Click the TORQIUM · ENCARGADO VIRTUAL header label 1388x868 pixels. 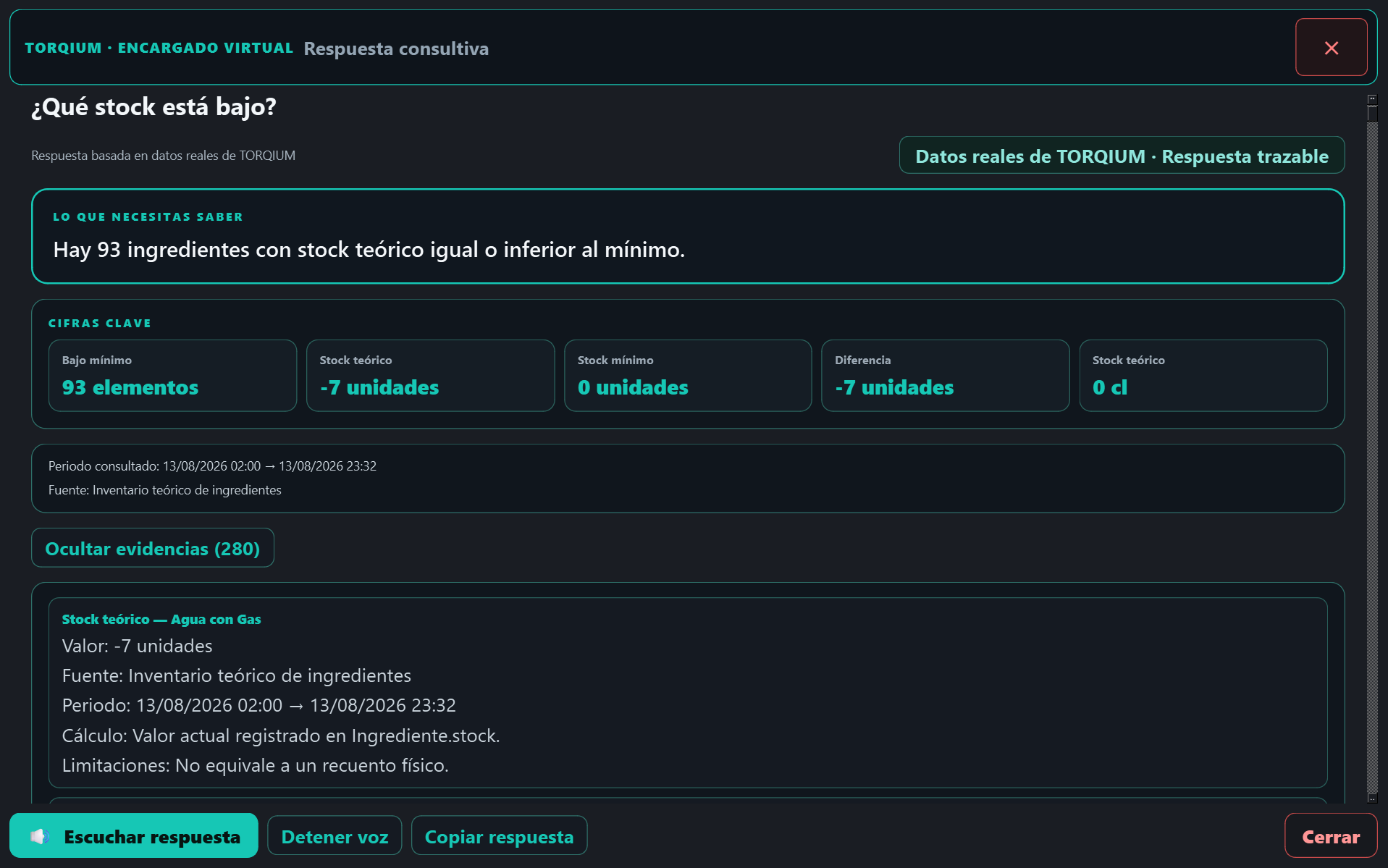pyautogui.click(x=159, y=48)
